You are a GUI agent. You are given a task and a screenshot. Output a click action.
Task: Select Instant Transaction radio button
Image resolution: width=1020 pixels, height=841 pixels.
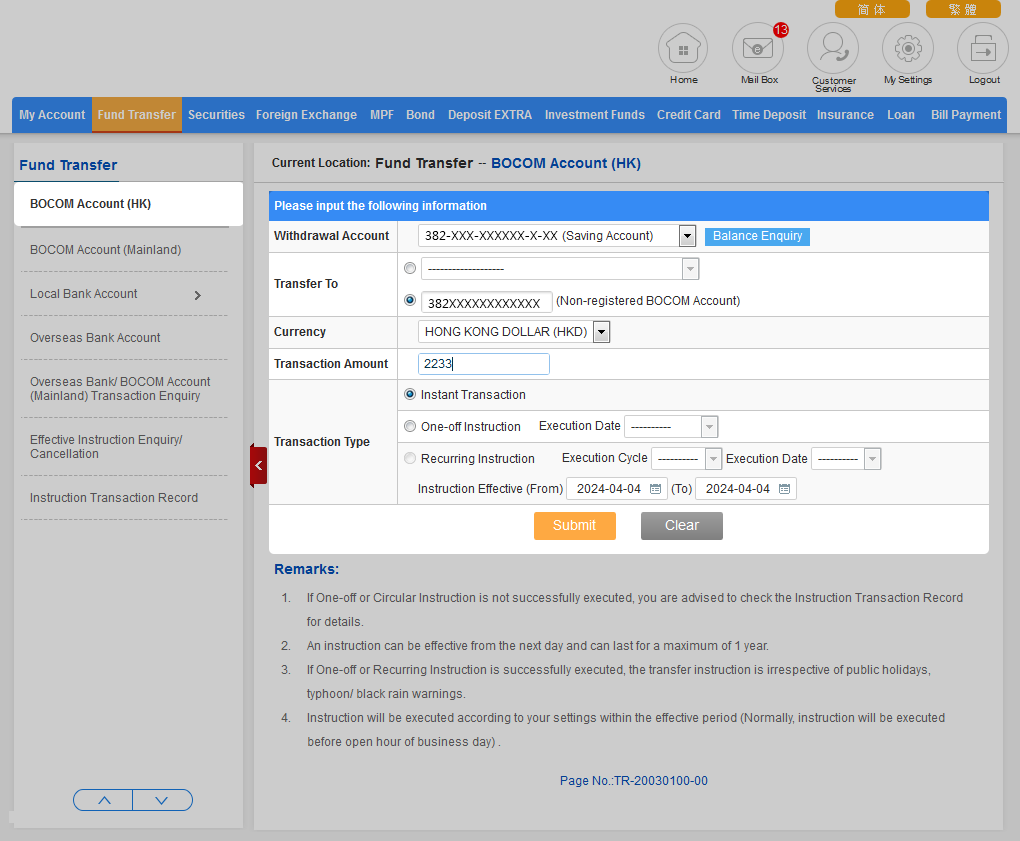(410, 395)
